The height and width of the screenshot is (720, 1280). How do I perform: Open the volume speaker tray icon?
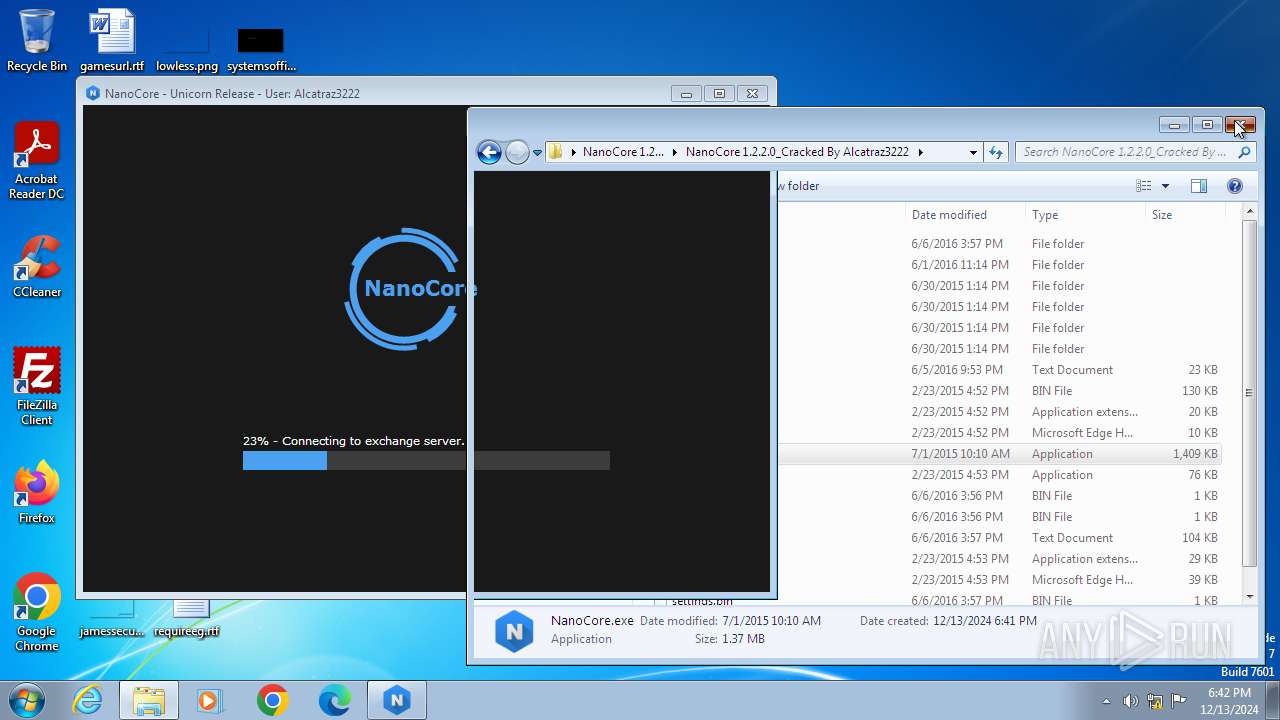pyautogui.click(x=1130, y=701)
